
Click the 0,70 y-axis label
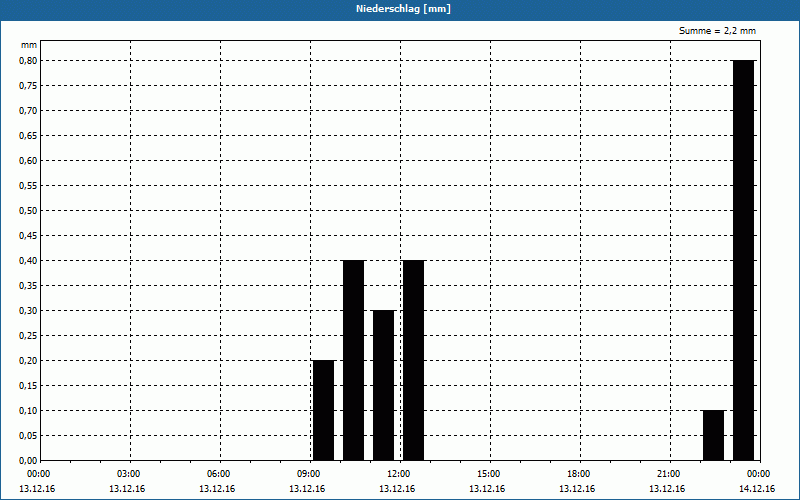pos(28,111)
